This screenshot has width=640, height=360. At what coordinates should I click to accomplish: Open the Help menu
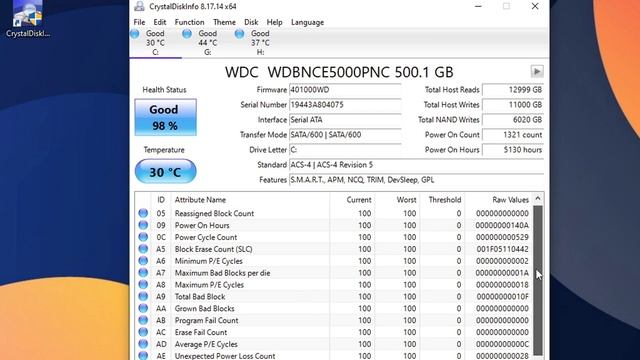click(x=274, y=22)
